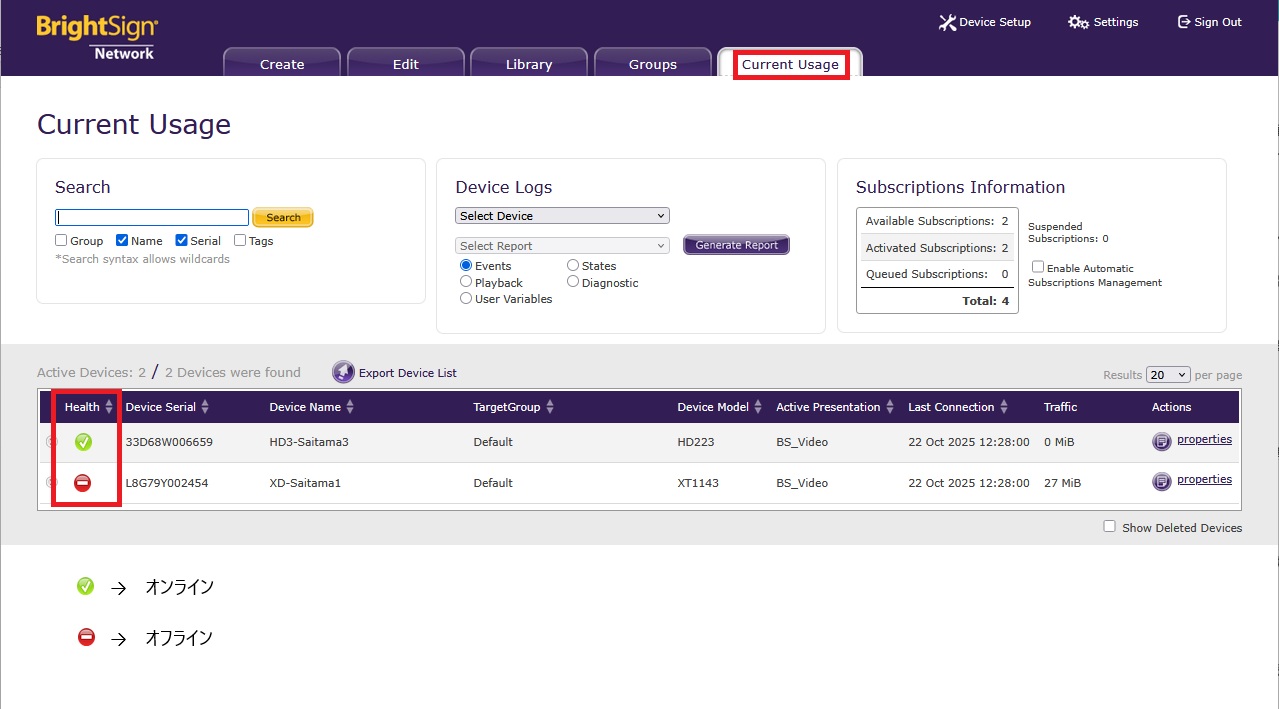Click properties icon for HD3-Saitama3 row
The height and width of the screenshot is (709, 1279).
(1161, 441)
